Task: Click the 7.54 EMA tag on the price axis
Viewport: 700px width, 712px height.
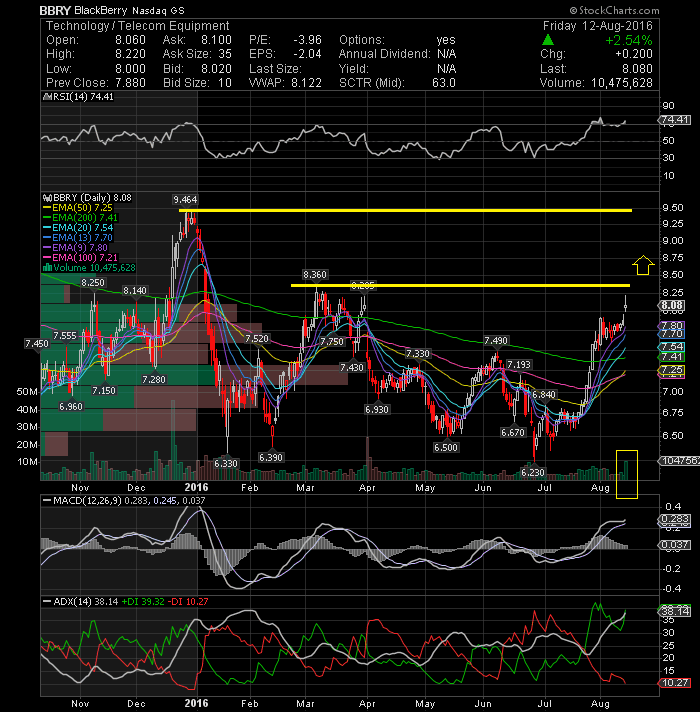Action: (x=672, y=346)
